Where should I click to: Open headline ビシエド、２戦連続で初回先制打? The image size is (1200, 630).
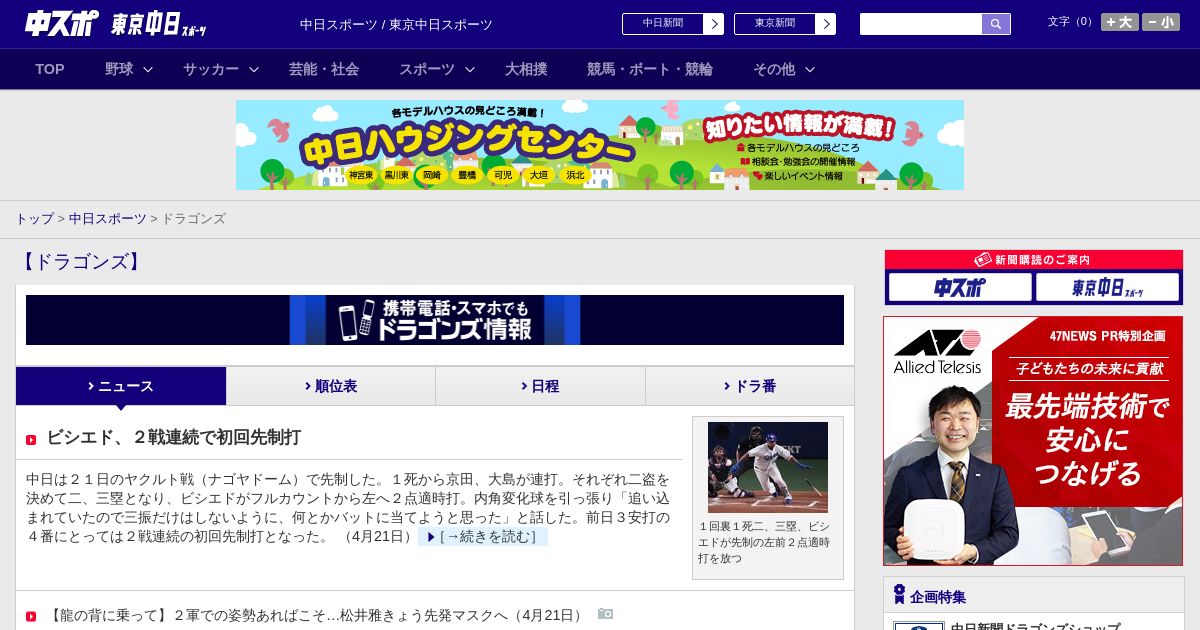(x=173, y=437)
